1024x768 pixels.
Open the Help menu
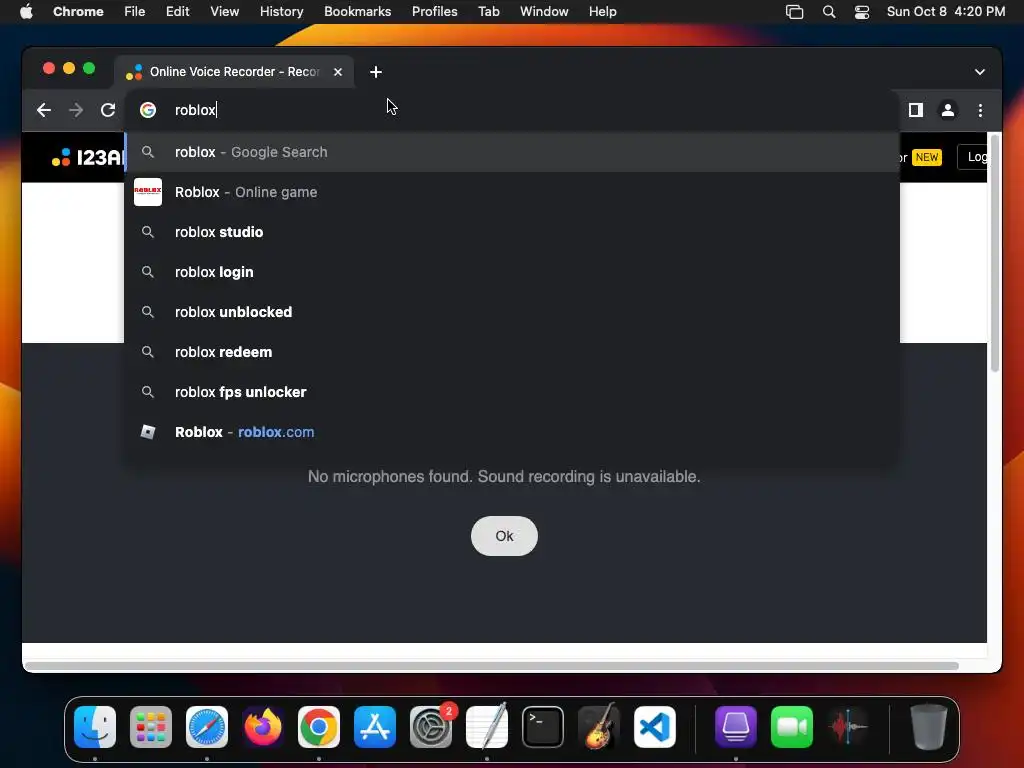(x=602, y=12)
